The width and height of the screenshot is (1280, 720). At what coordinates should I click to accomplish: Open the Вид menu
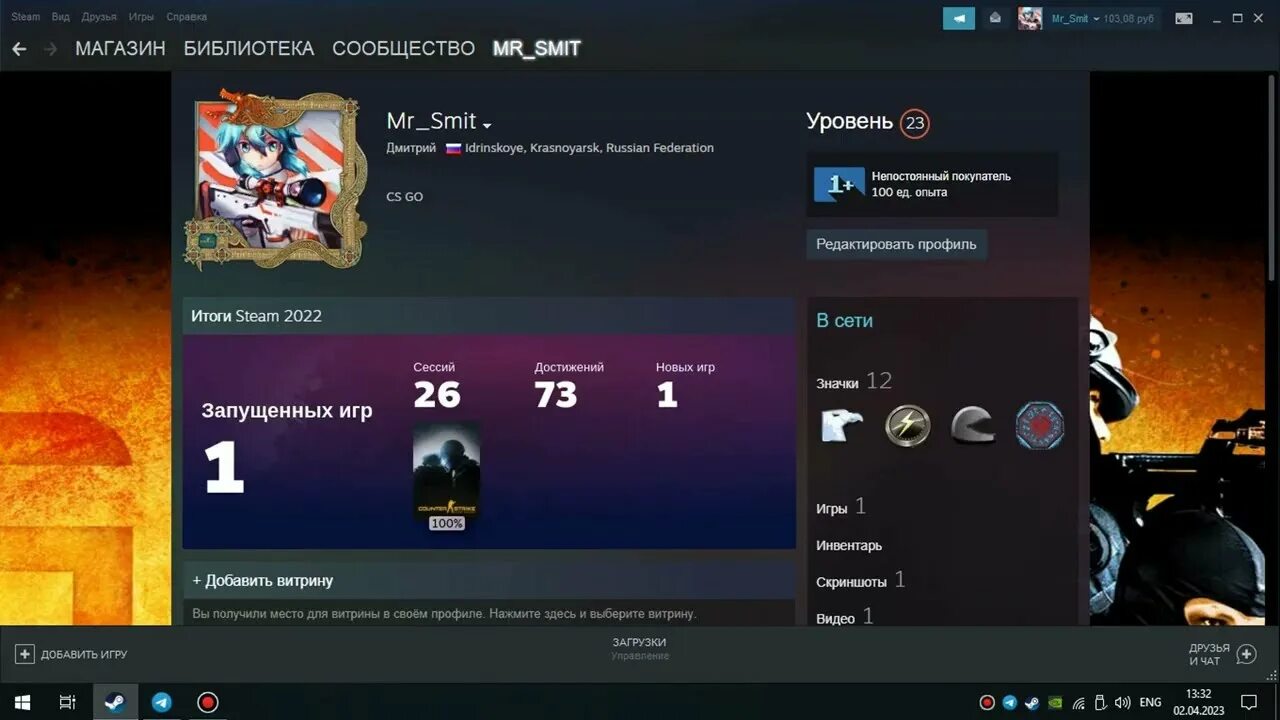(x=61, y=17)
